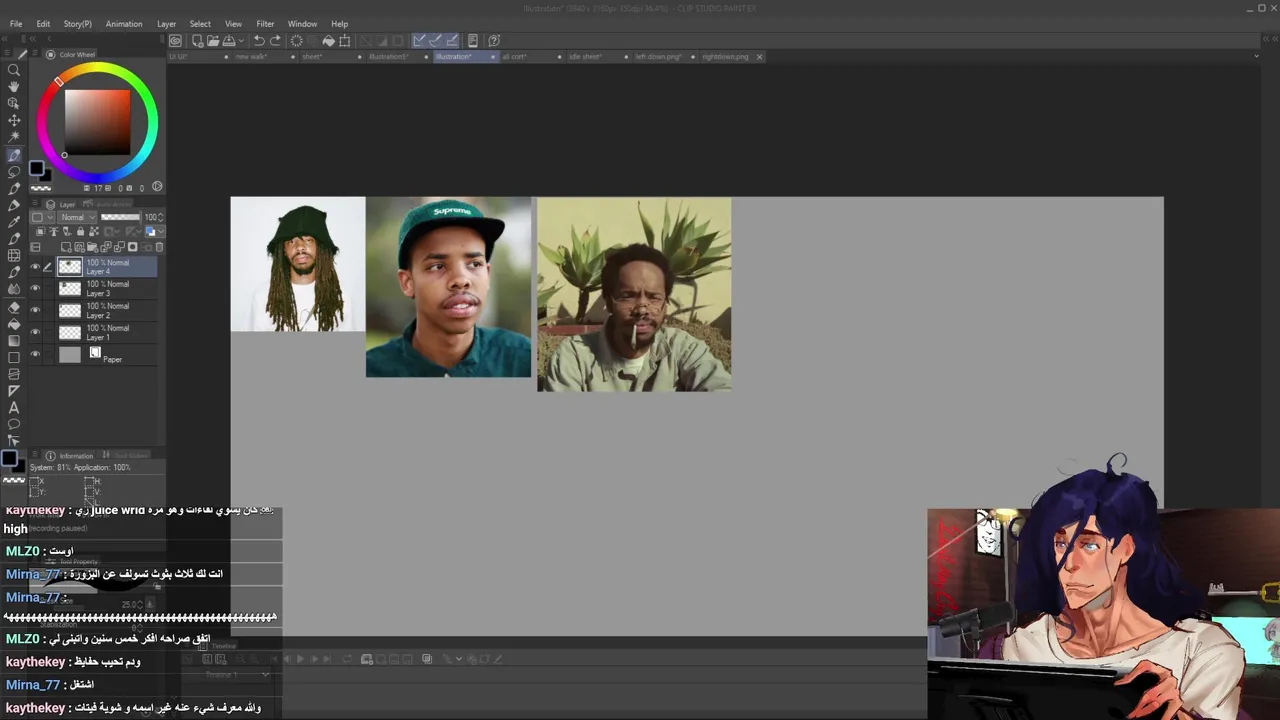Select the Auto select magic wand tool
The width and height of the screenshot is (1280, 720).
pos(14,137)
